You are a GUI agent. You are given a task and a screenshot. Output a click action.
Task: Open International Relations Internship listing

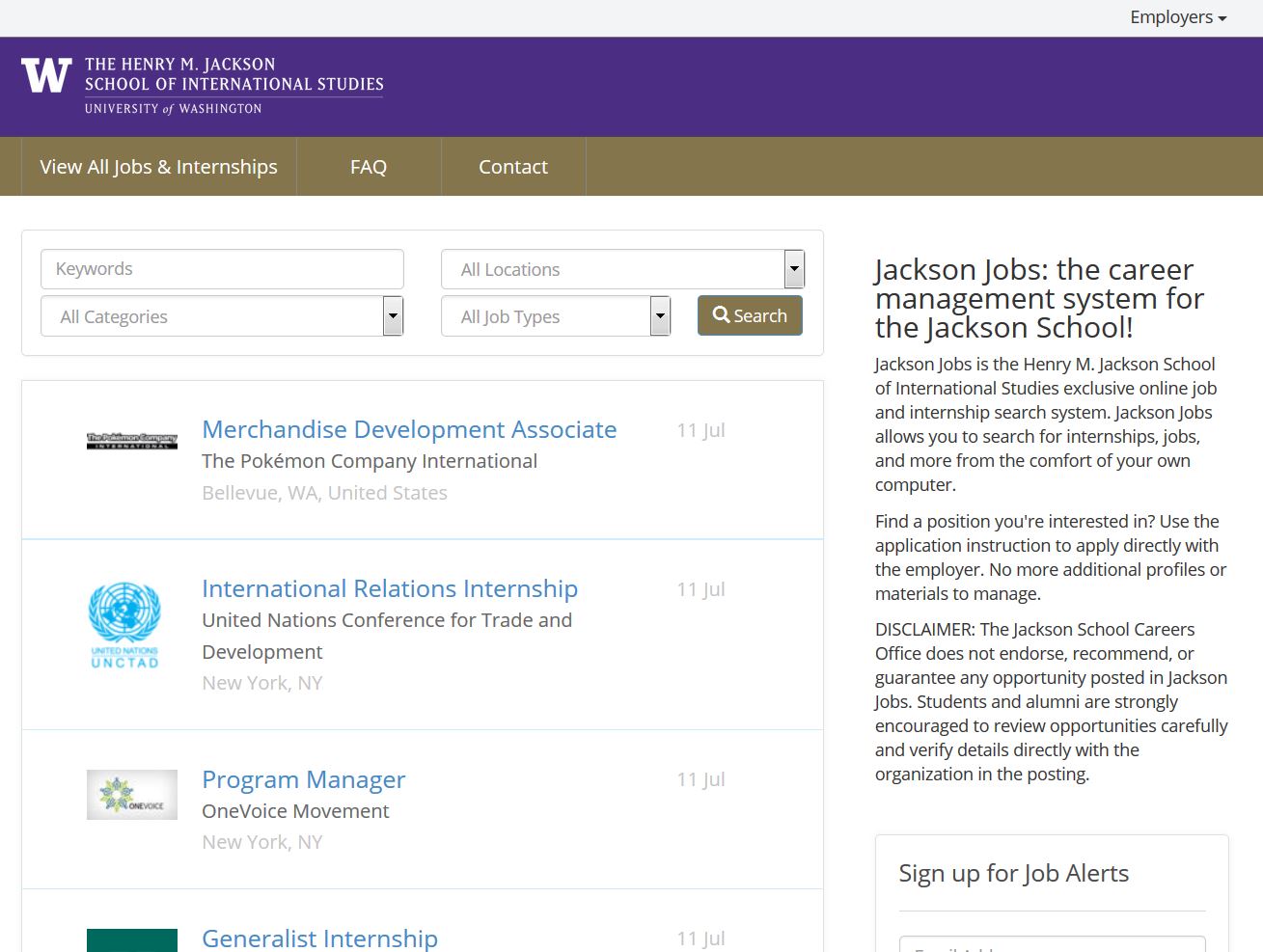[x=390, y=588]
